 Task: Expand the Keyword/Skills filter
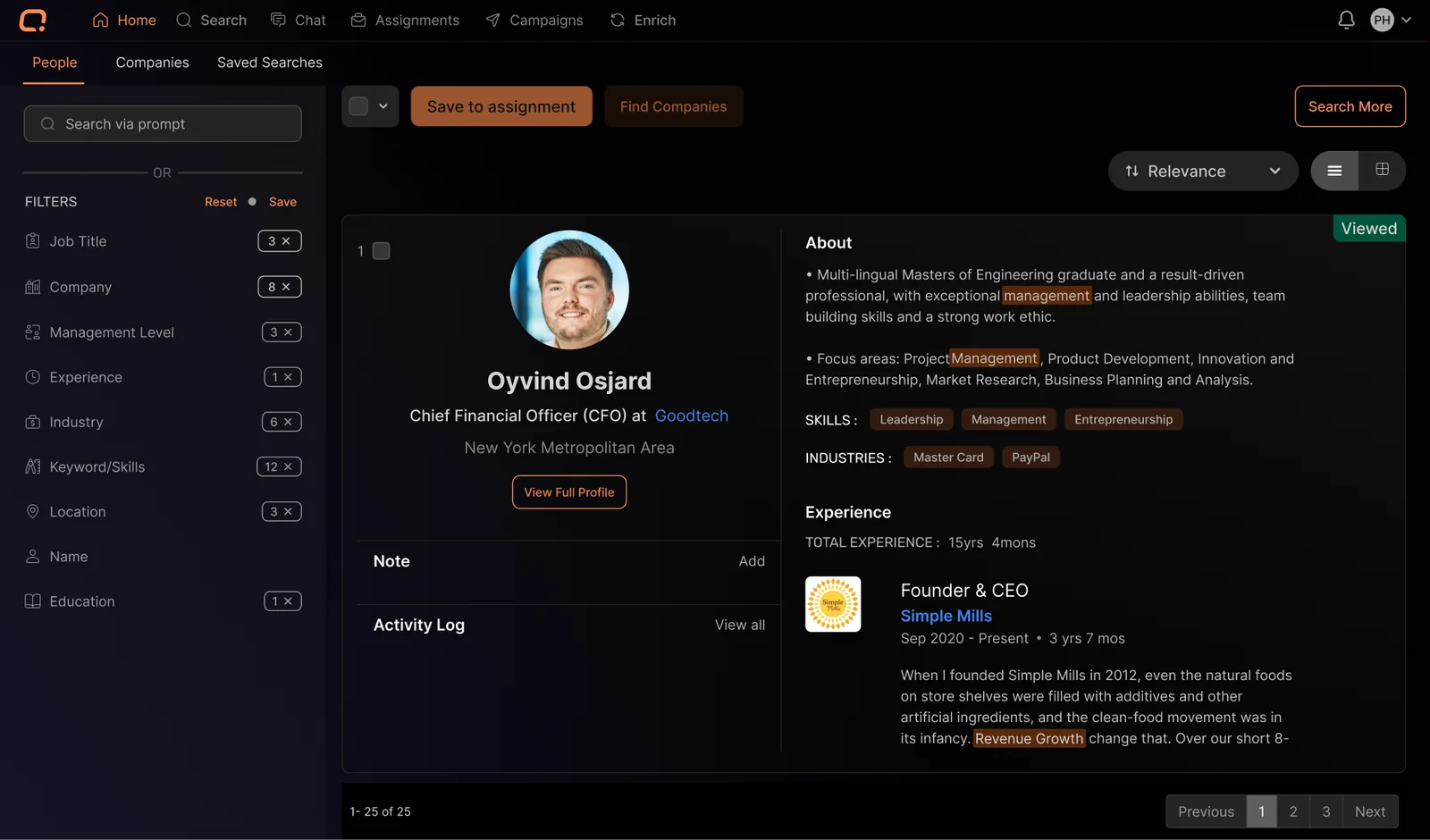(97, 466)
